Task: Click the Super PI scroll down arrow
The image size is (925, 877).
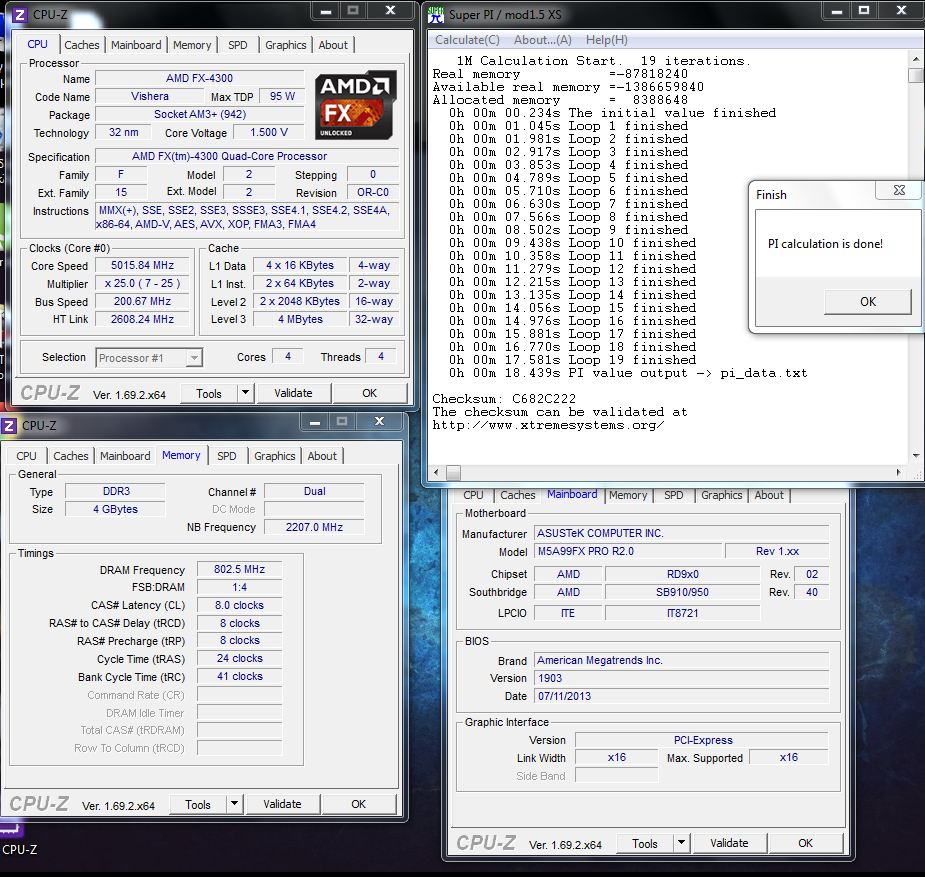Action: [916, 455]
